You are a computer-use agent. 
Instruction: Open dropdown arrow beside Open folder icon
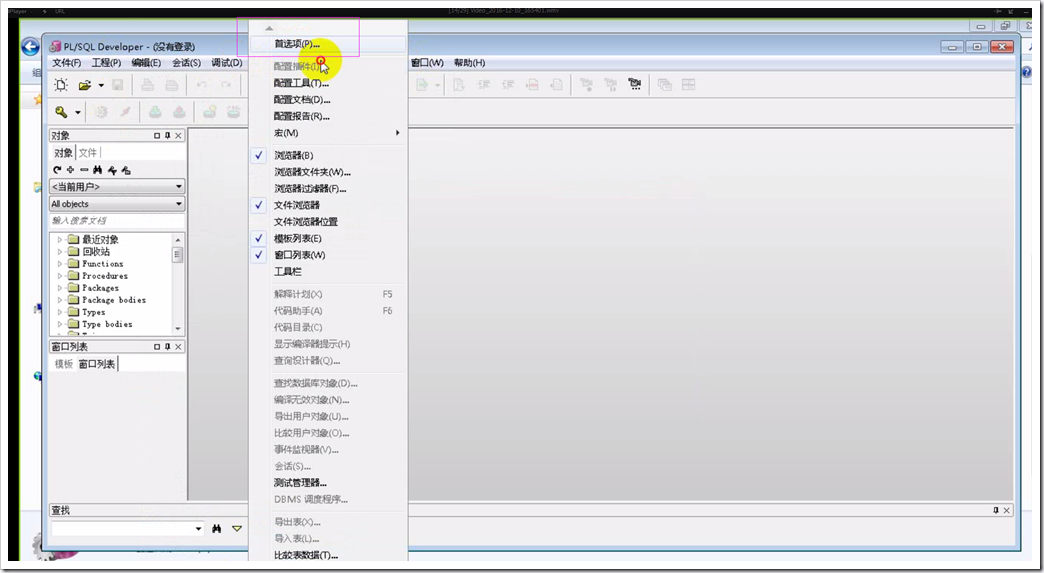click(101, 85)
